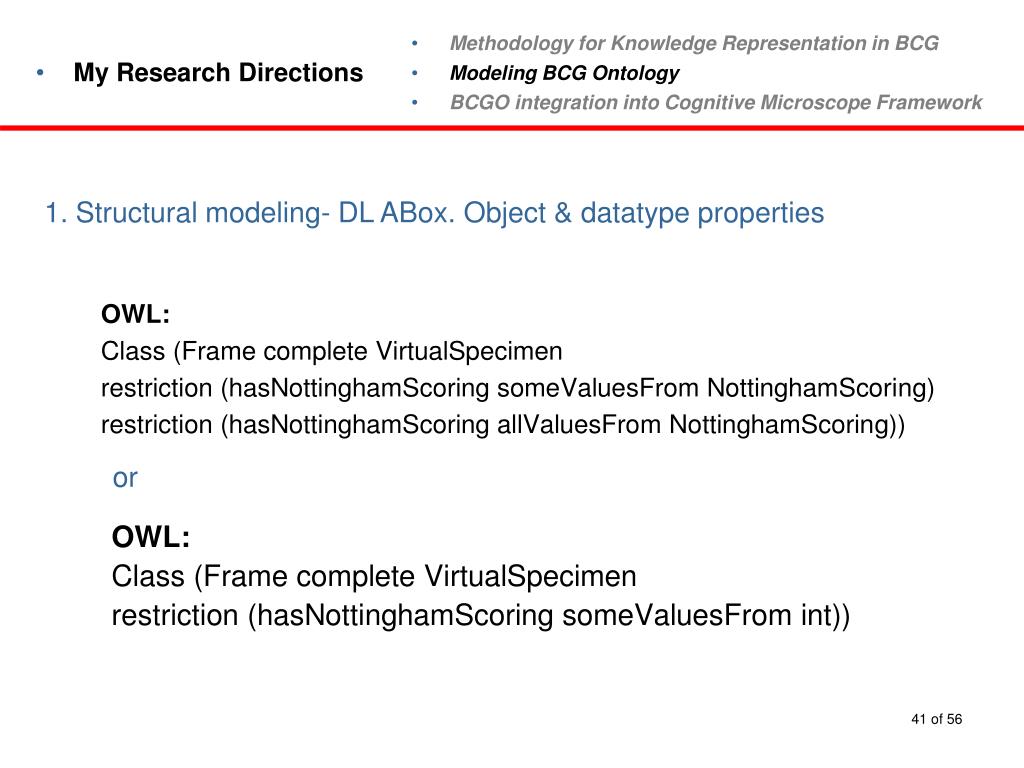The image size is (1024, 768).
Task: Click bullet beside Modeling BCG Ontology
Action: (414, 73)
